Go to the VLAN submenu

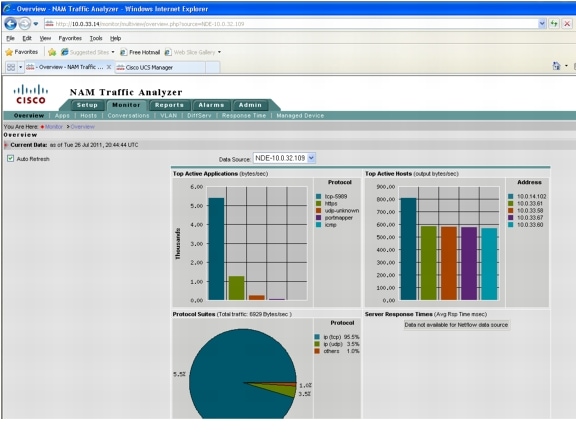[x=169, y=116]
